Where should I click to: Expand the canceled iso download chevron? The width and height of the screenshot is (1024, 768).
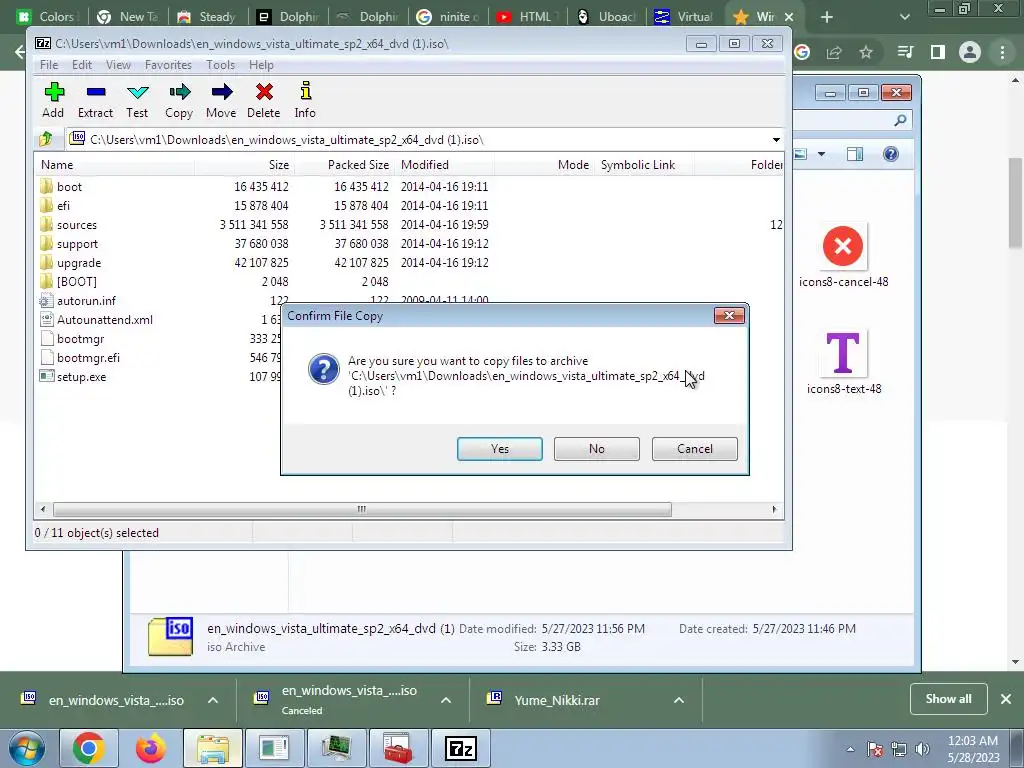tap(446, 700)
